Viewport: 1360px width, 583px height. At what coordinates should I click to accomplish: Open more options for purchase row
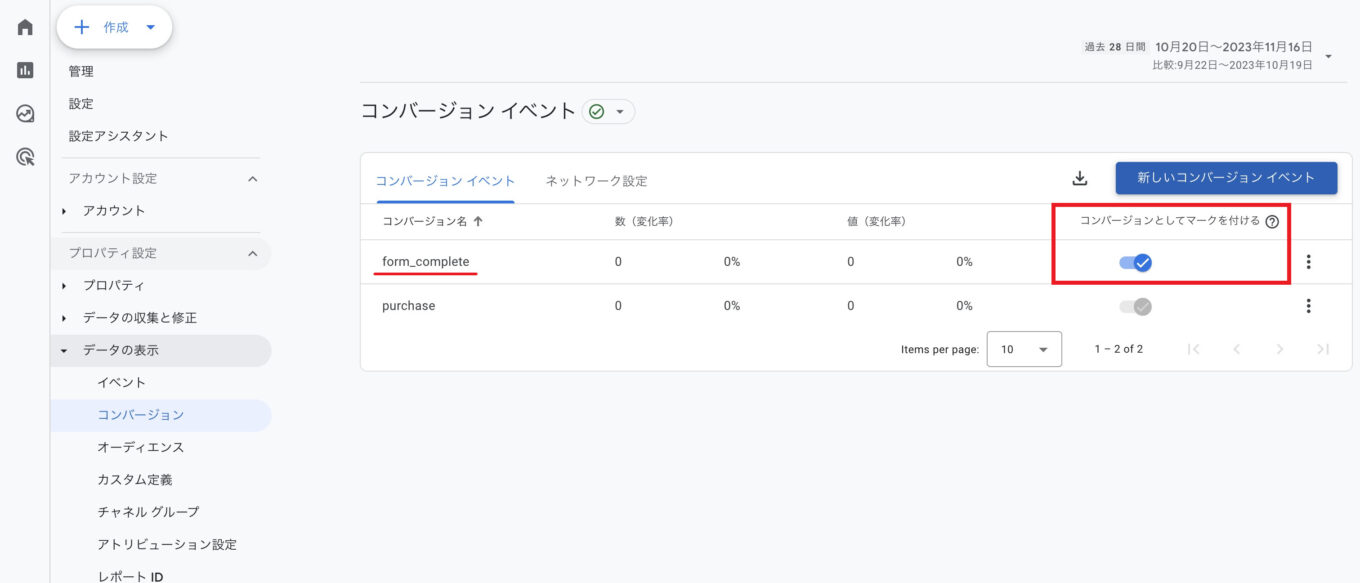(1308, 306)
